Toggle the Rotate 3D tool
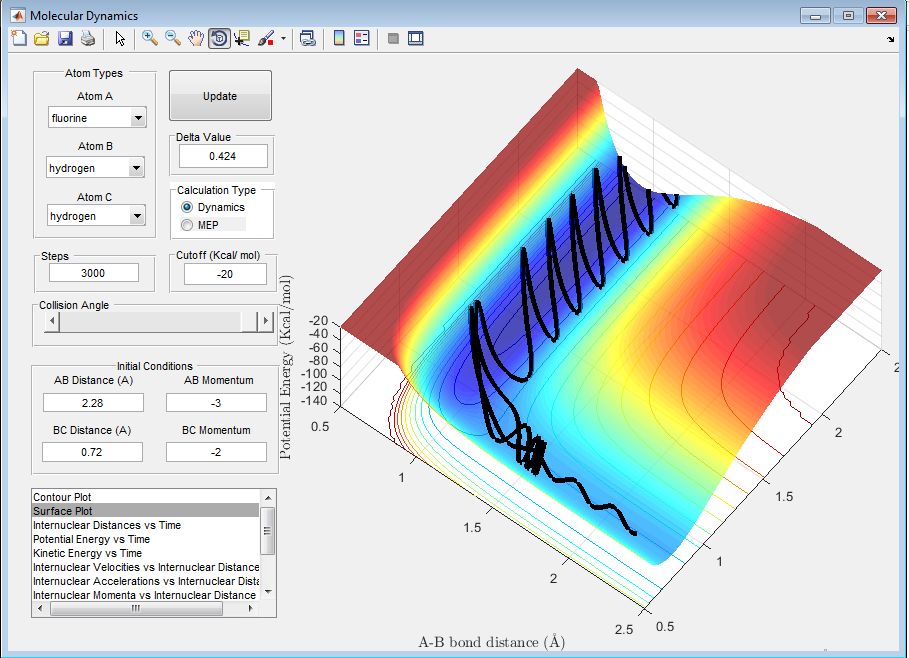 pyautogui.click(x=218, y=38)
